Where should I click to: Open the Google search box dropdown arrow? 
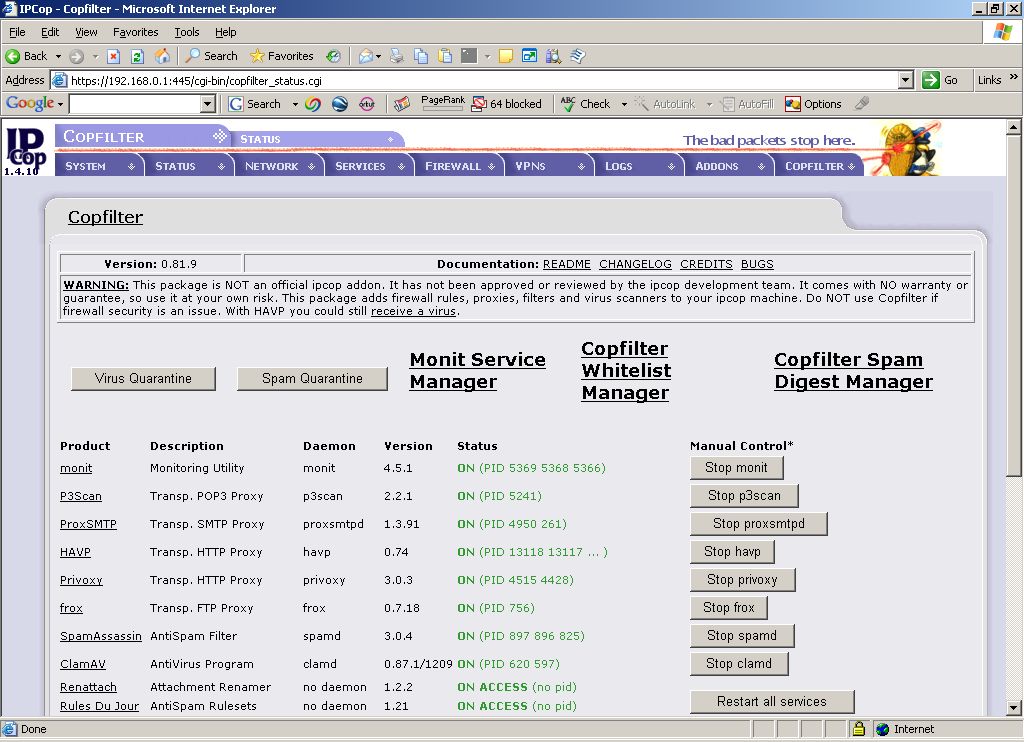(x=208, y=104)
